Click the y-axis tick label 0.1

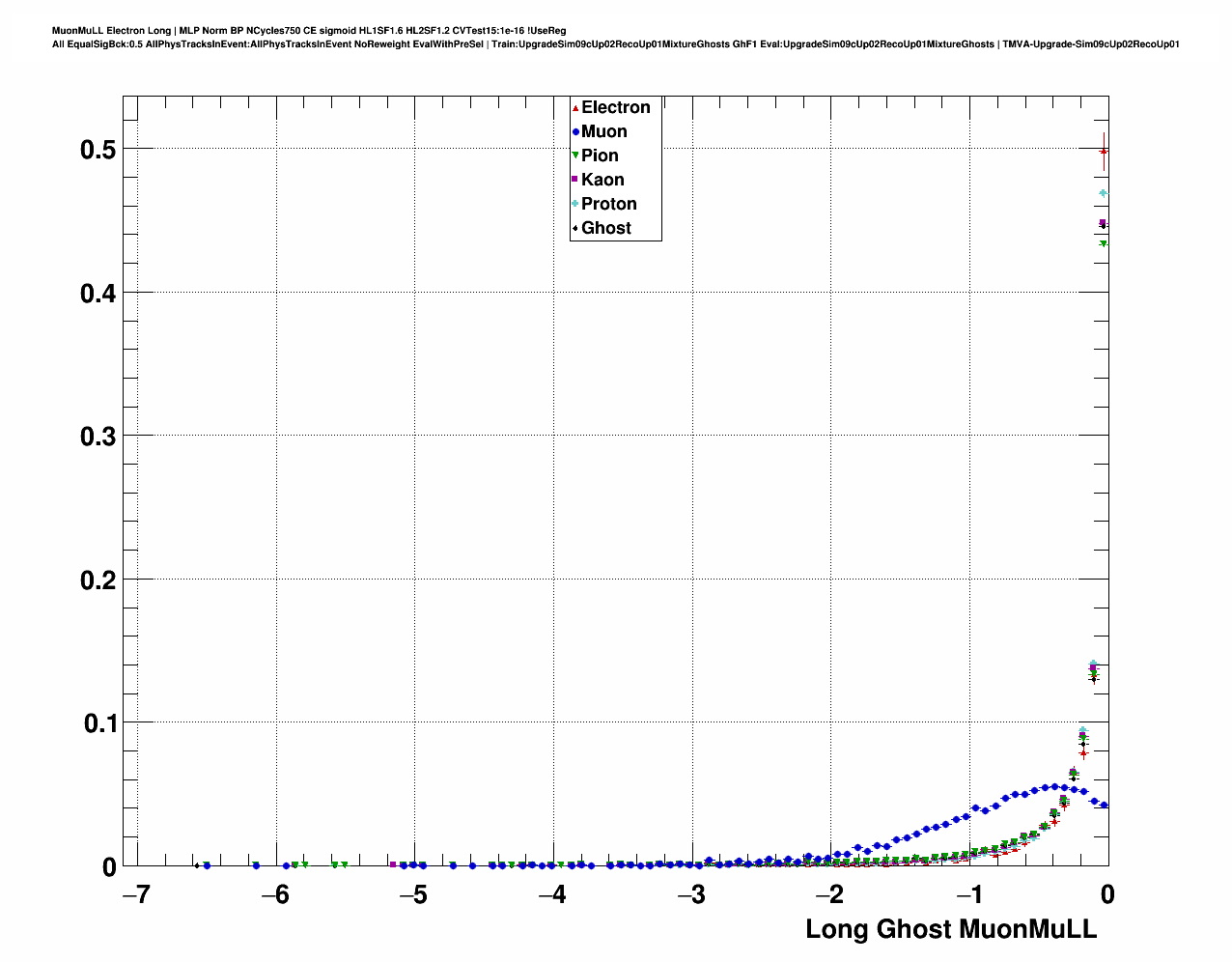98,723
